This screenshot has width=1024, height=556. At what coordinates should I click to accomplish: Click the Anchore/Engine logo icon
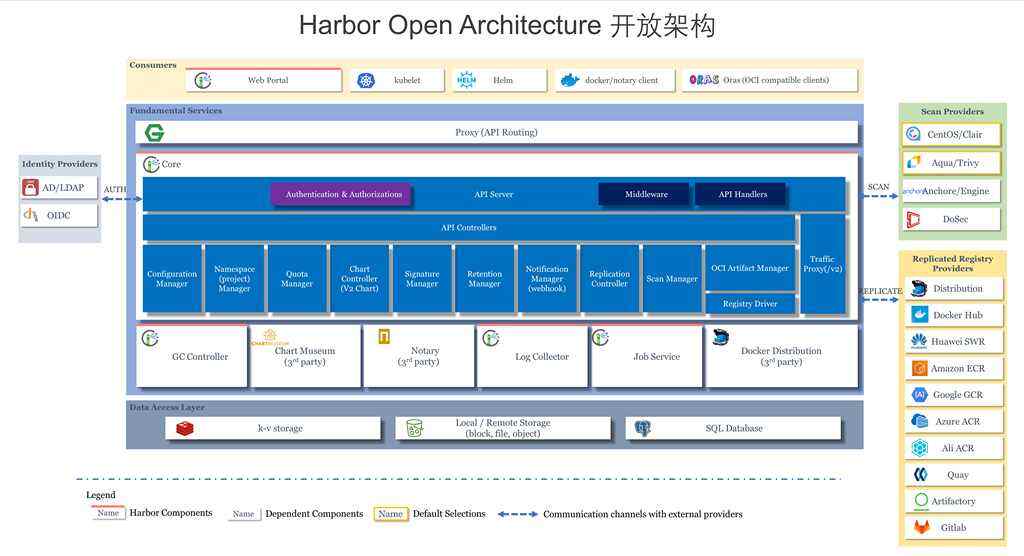coord(912,191)
